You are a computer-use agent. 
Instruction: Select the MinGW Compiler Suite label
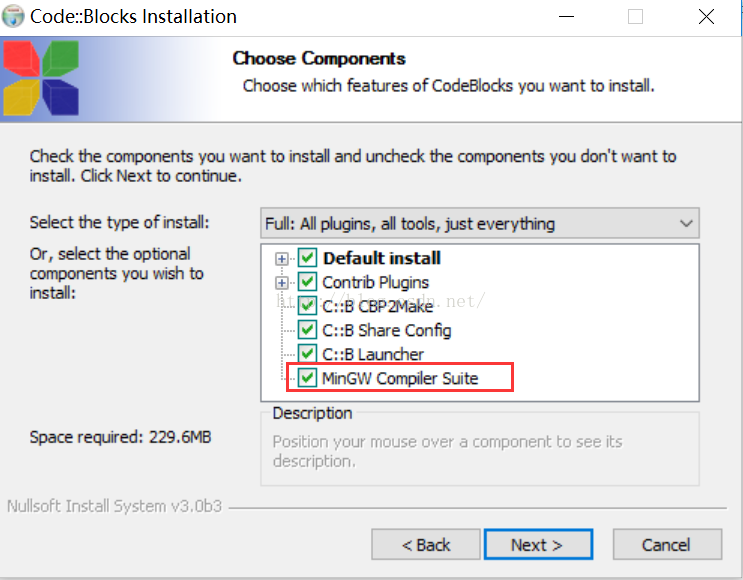click(x=400, y=378)
